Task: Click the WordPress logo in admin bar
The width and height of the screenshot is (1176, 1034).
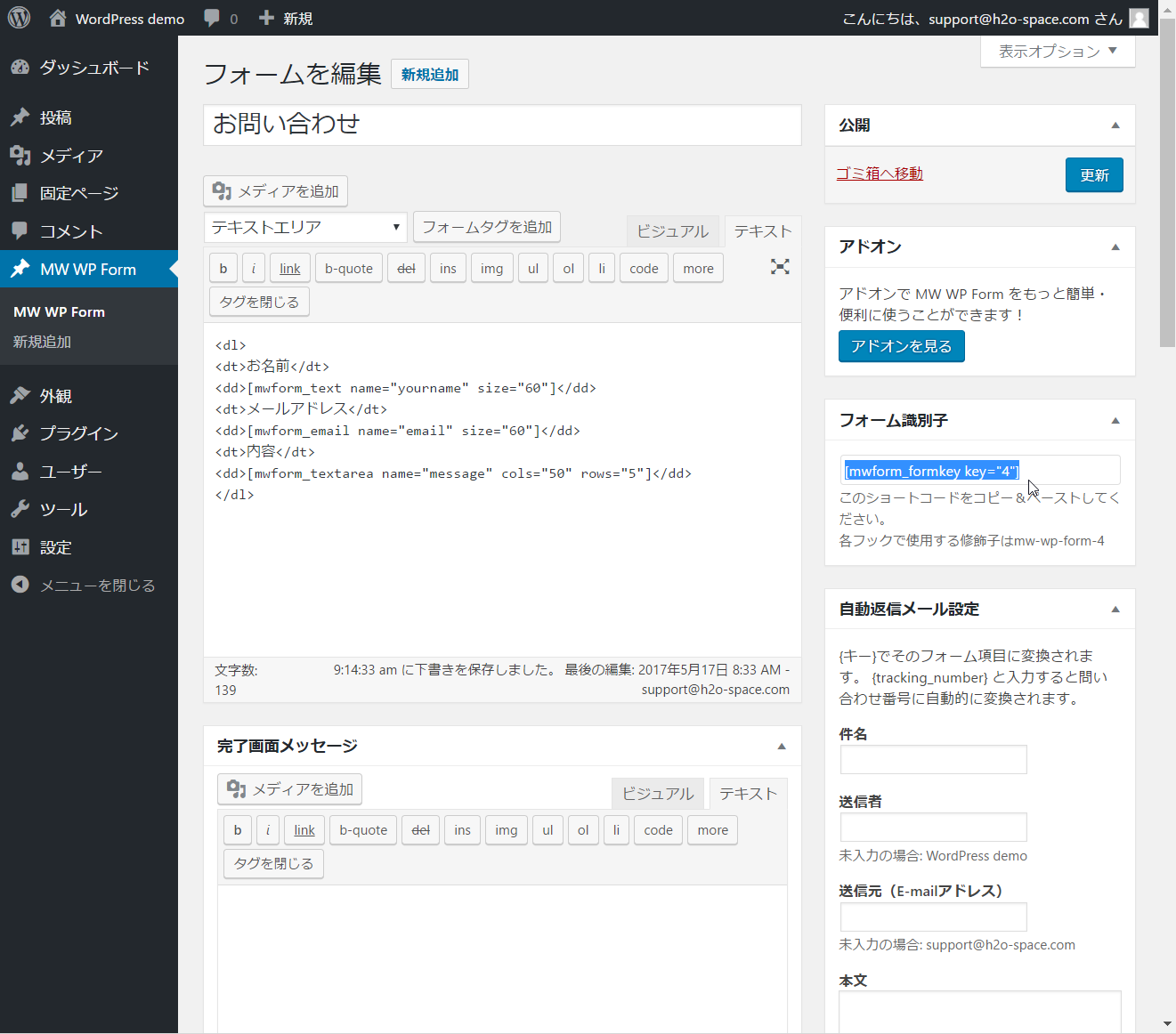Action: point(19,18)
